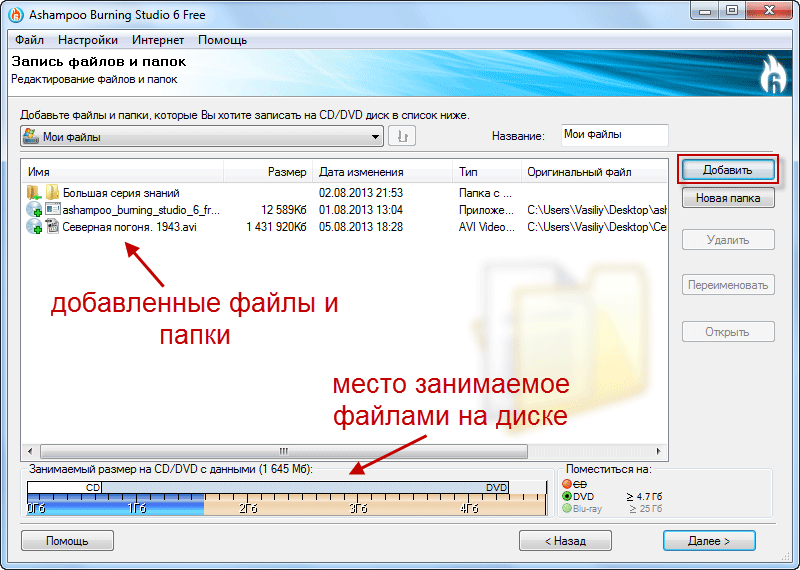Image resolution: width=800 pixels, height=570 pixels.
Task: Click the application icon of ashampoo_burning_studio_6_fr
Action: tap(53, 209)
